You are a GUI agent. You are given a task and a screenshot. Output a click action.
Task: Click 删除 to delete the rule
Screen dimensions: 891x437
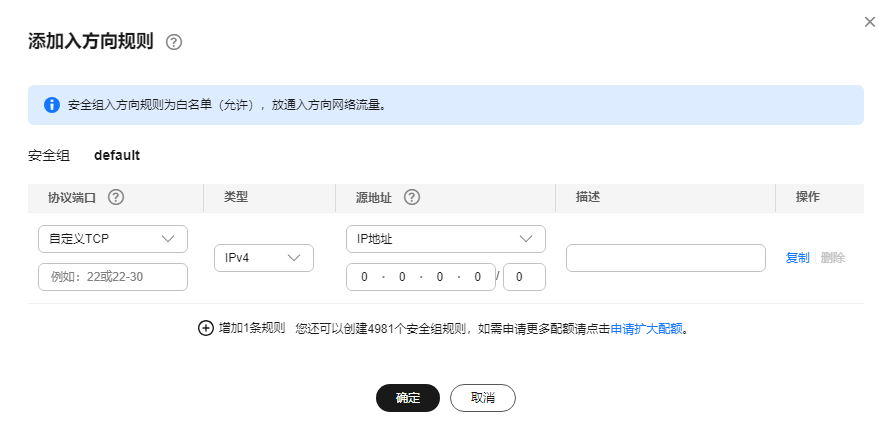tap(832, 257)
